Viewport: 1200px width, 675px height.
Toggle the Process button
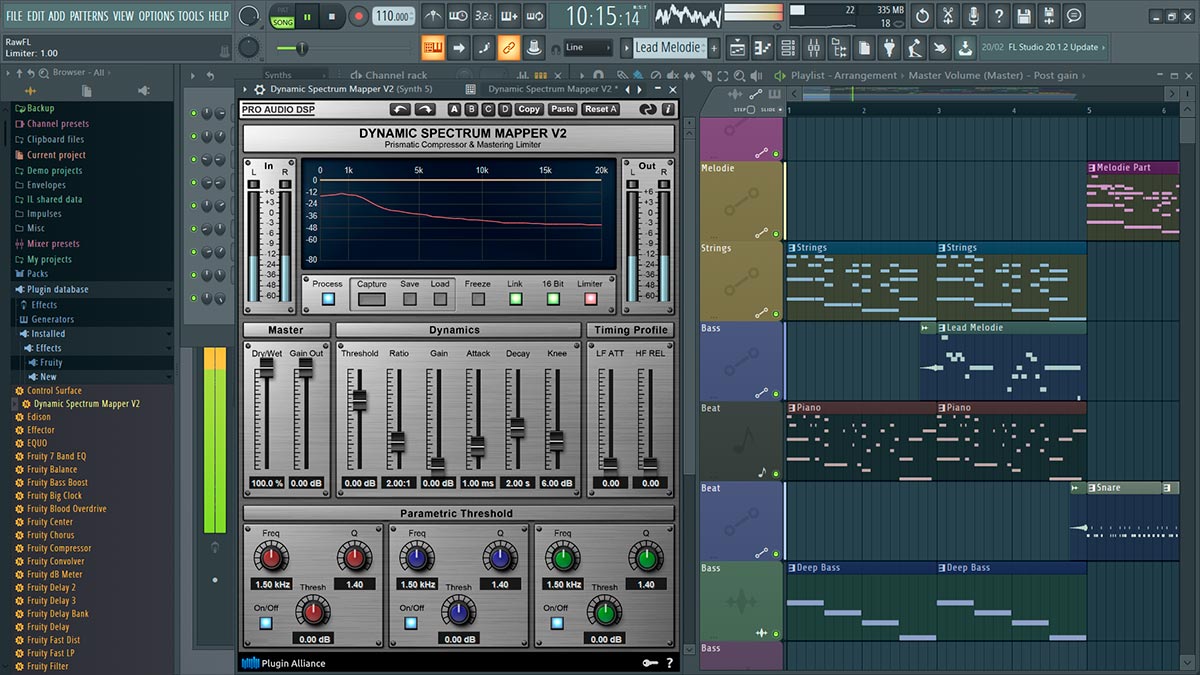(328, 298)
